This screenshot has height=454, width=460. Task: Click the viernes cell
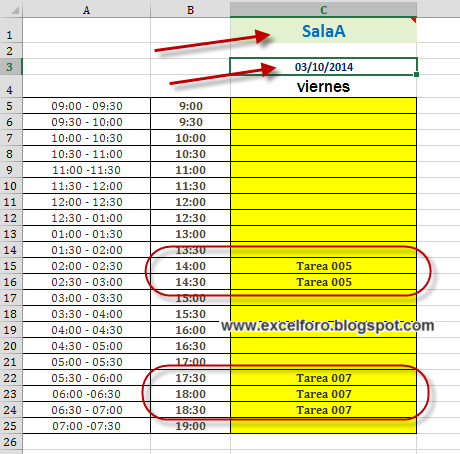[x=323, y=86]
